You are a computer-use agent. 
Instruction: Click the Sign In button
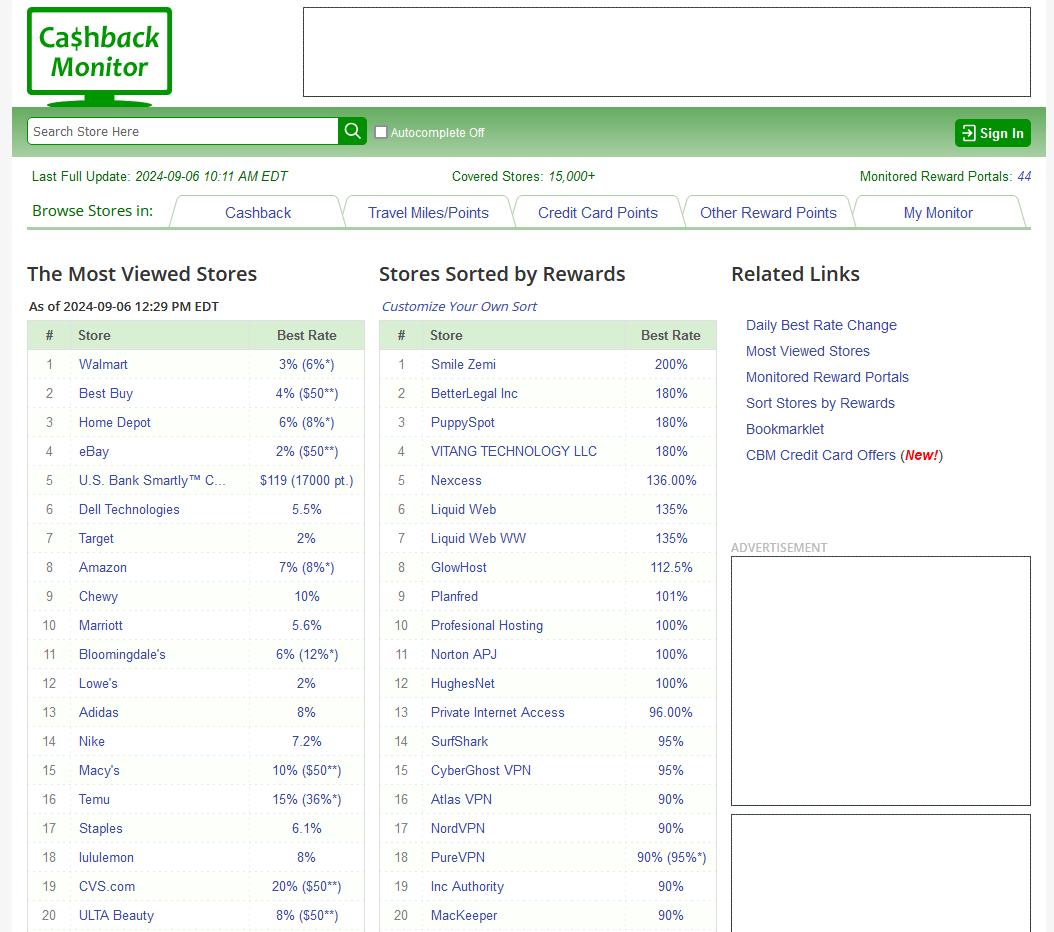click(x=992, y=133)
